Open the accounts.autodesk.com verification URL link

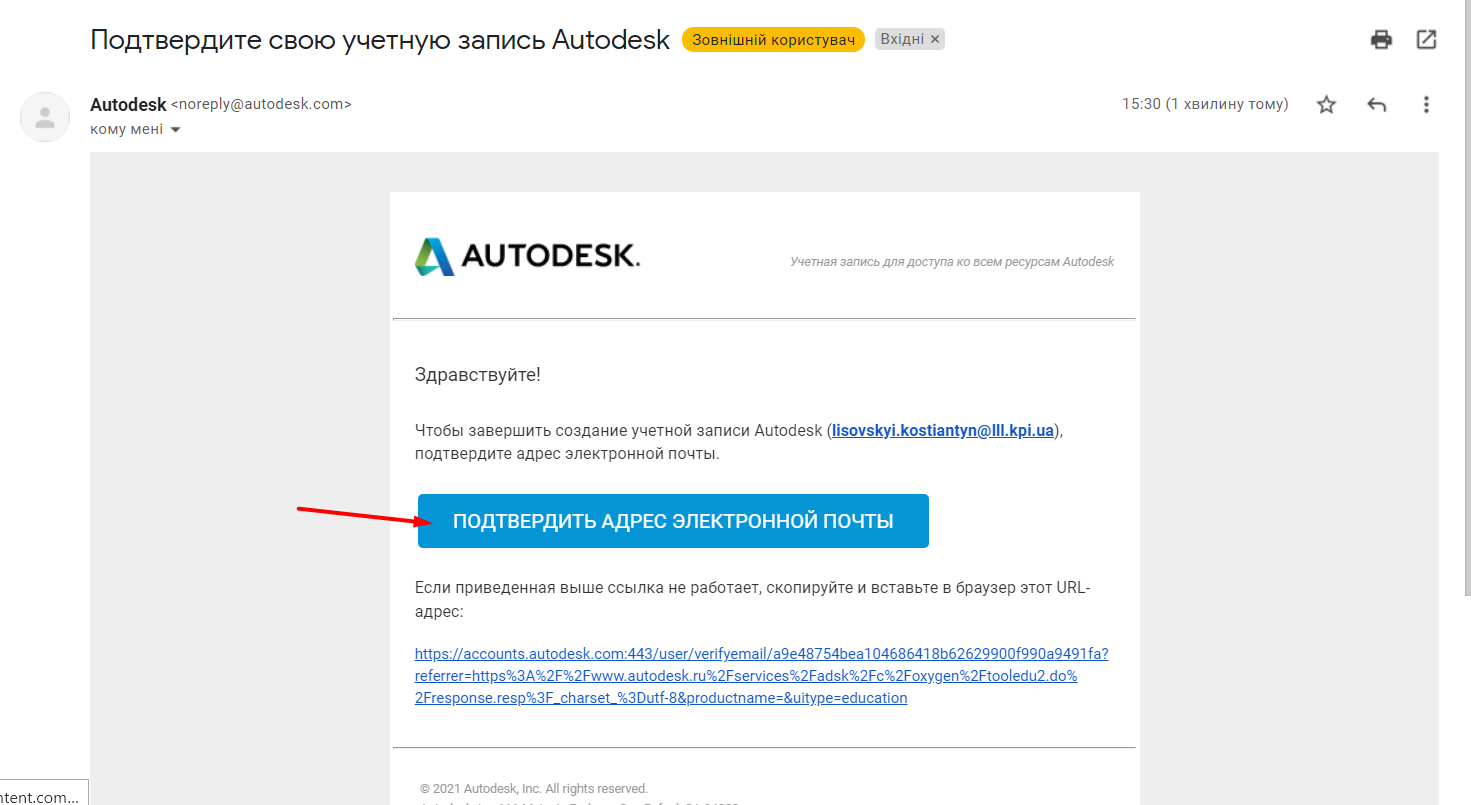point(762,676)
